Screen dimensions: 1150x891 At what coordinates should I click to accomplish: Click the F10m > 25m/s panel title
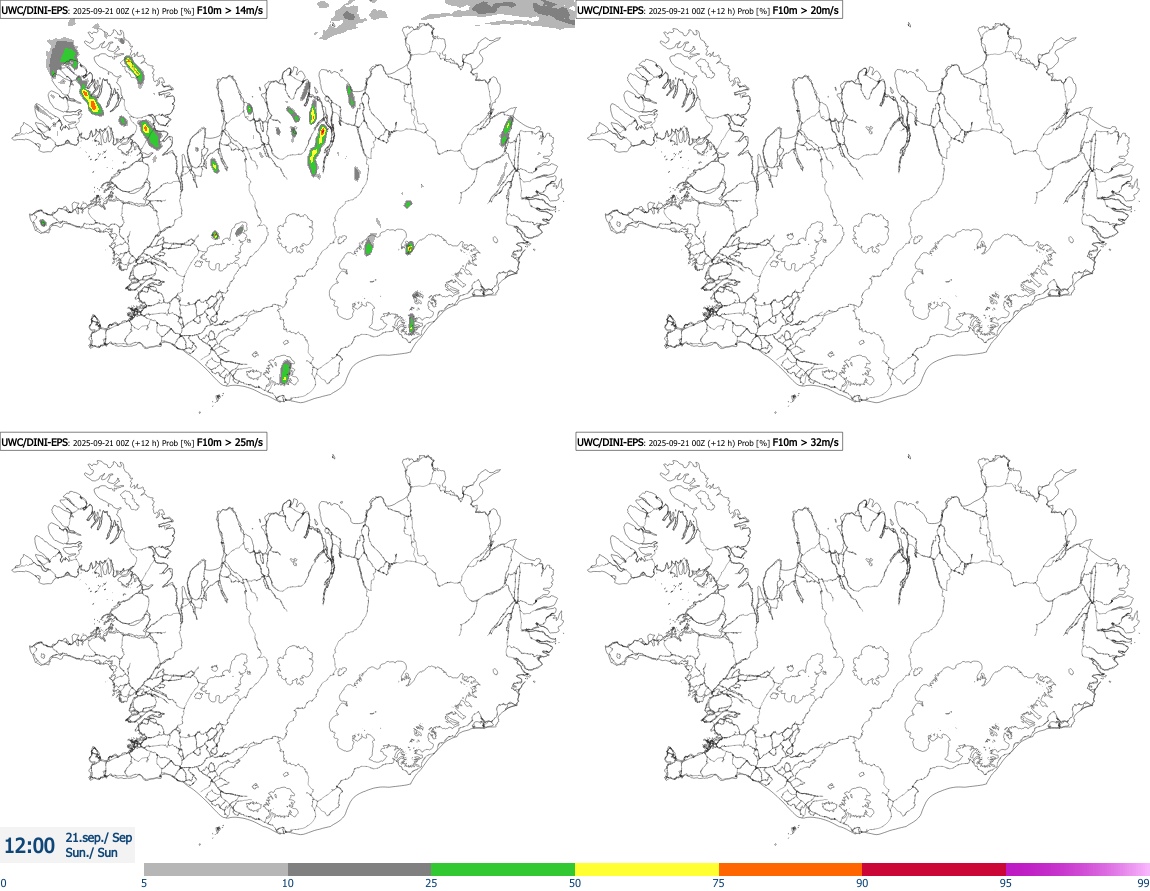(x=133, y=442)
